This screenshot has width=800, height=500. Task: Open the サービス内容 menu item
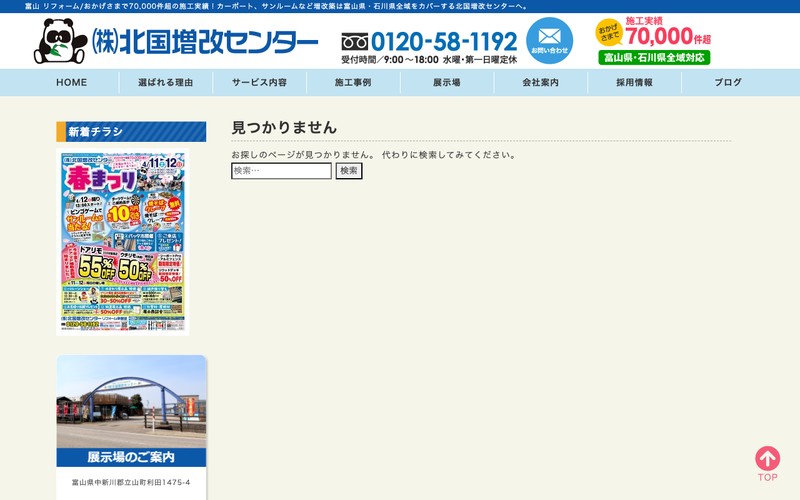tap(259, 82)
